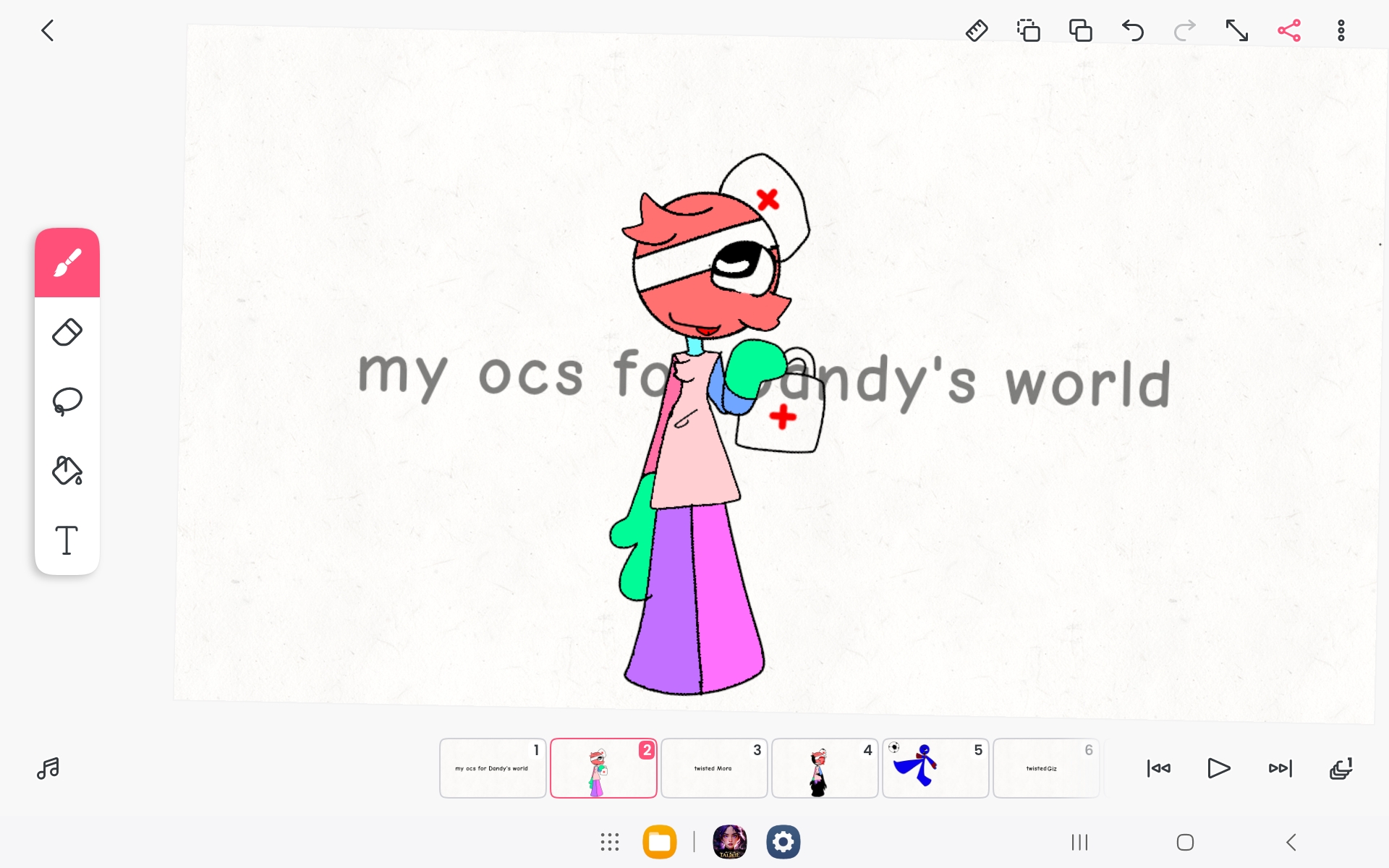
Task: Select frame 5 with blue figure
Action: coord(935,768)
